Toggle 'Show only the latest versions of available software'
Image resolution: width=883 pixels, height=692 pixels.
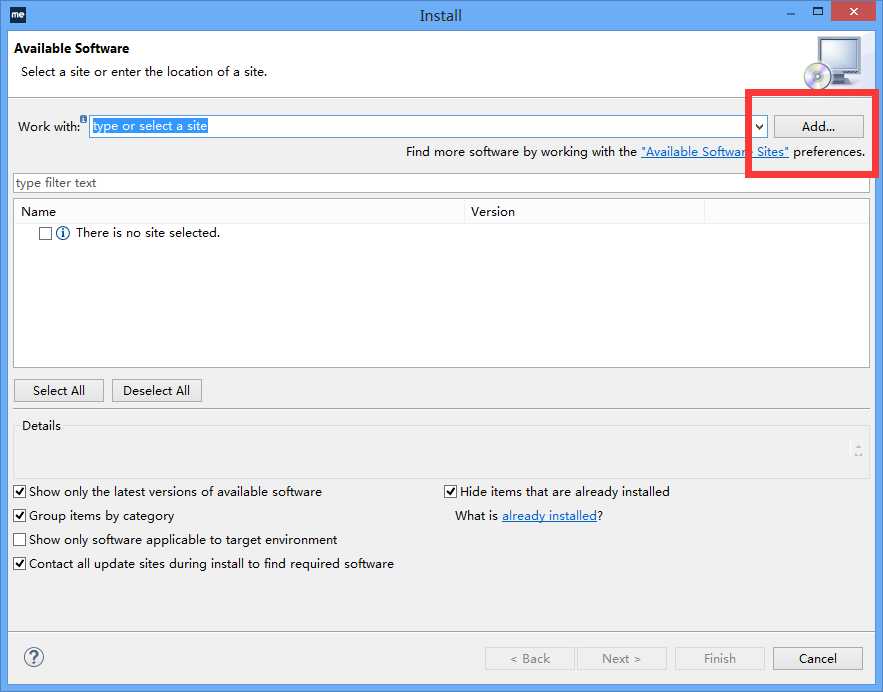click(x=20, y=492)
